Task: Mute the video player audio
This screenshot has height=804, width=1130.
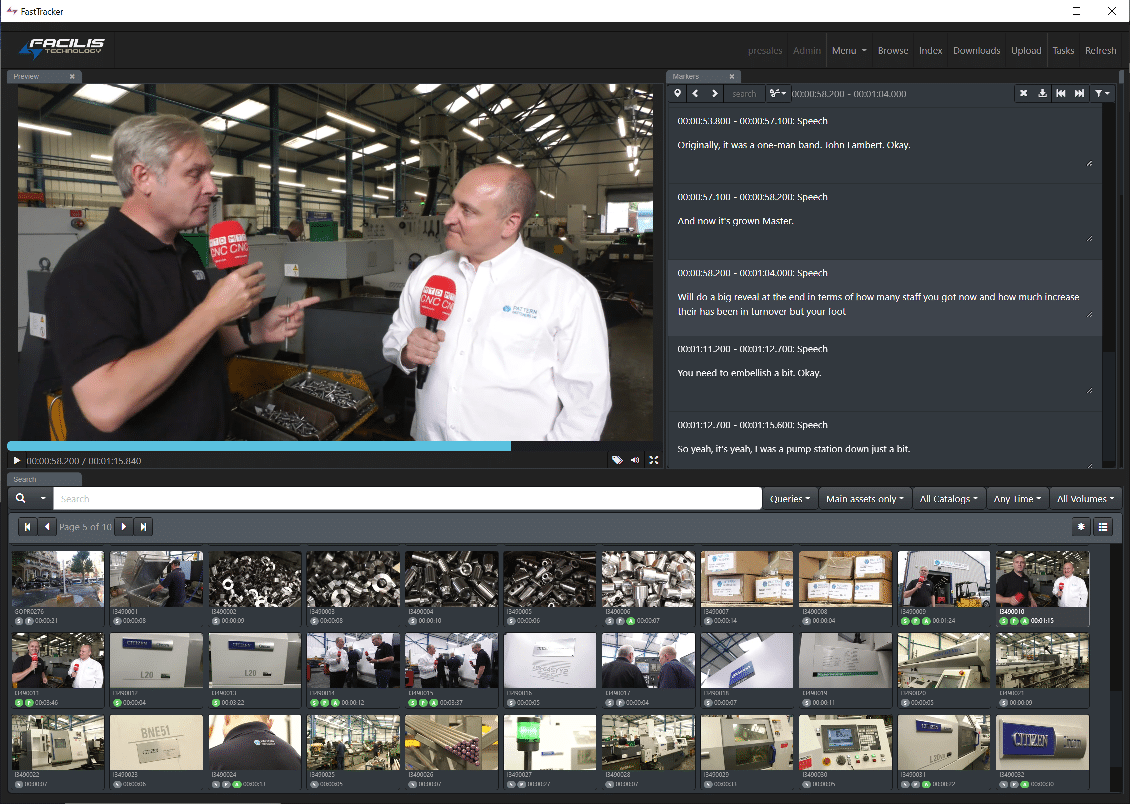Action: (634, 460)
